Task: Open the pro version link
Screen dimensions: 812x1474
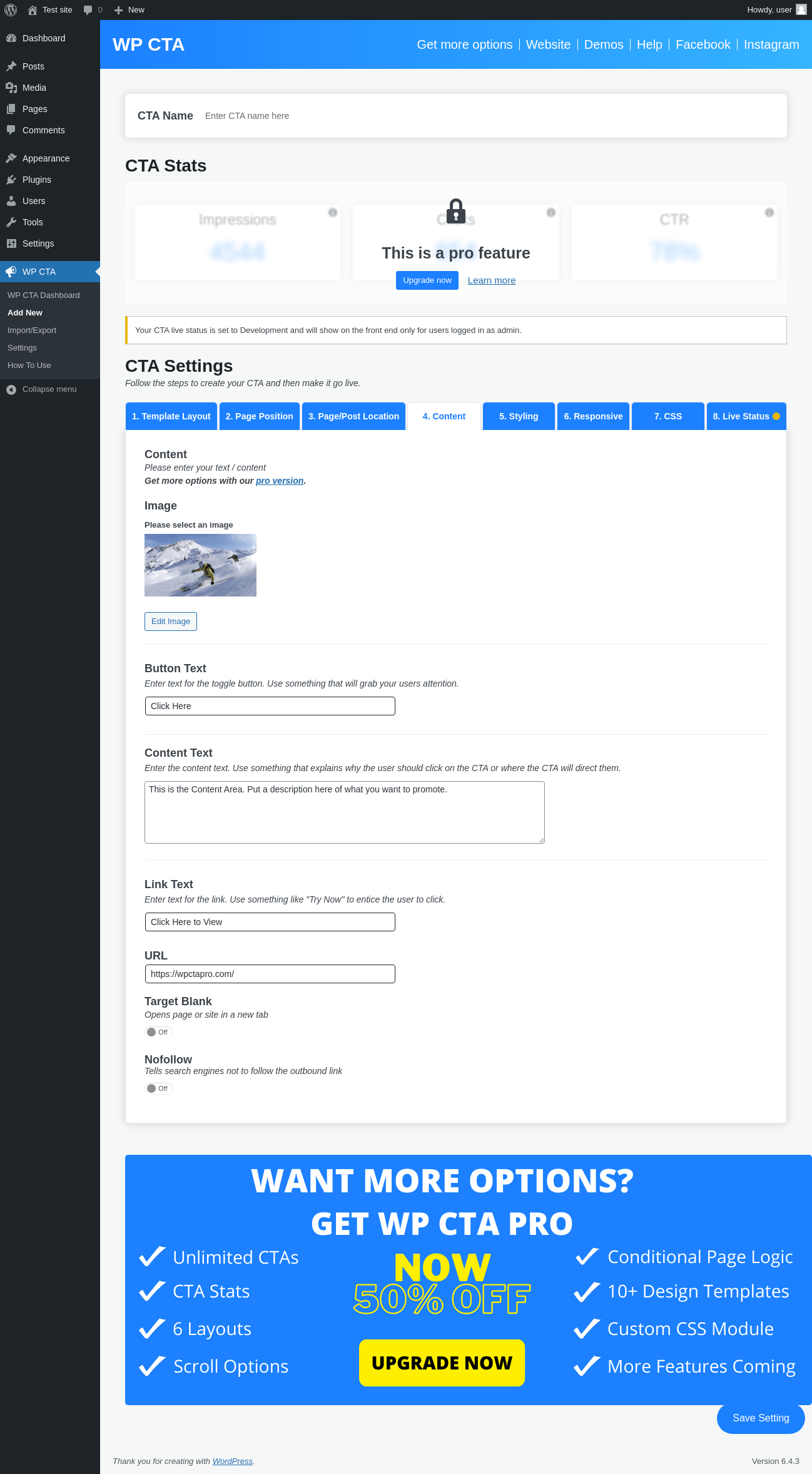Action: click(280, 481)
